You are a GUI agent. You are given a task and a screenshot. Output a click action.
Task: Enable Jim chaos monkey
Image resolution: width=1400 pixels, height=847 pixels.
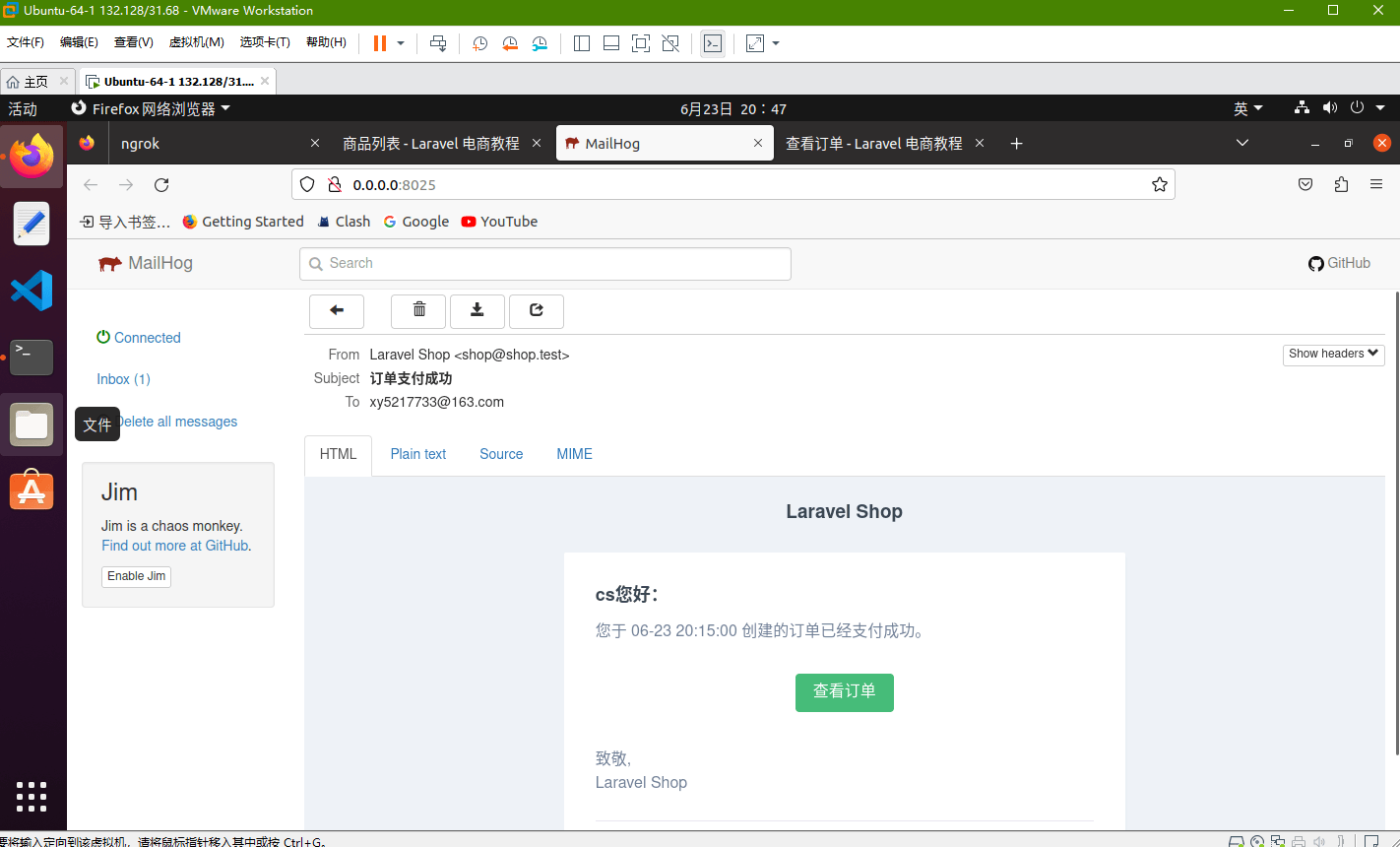tap(136, 576)
